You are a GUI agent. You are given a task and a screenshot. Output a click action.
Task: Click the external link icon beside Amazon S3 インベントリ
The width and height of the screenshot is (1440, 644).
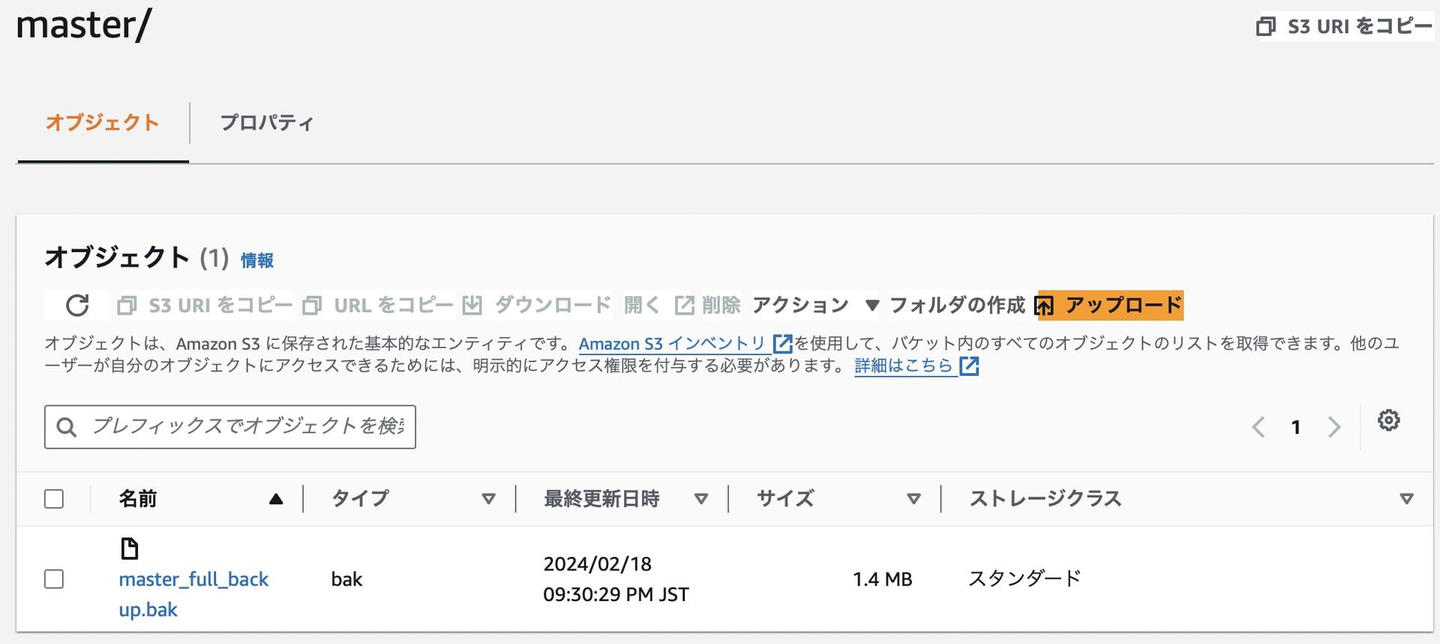(x=783, y=343)
